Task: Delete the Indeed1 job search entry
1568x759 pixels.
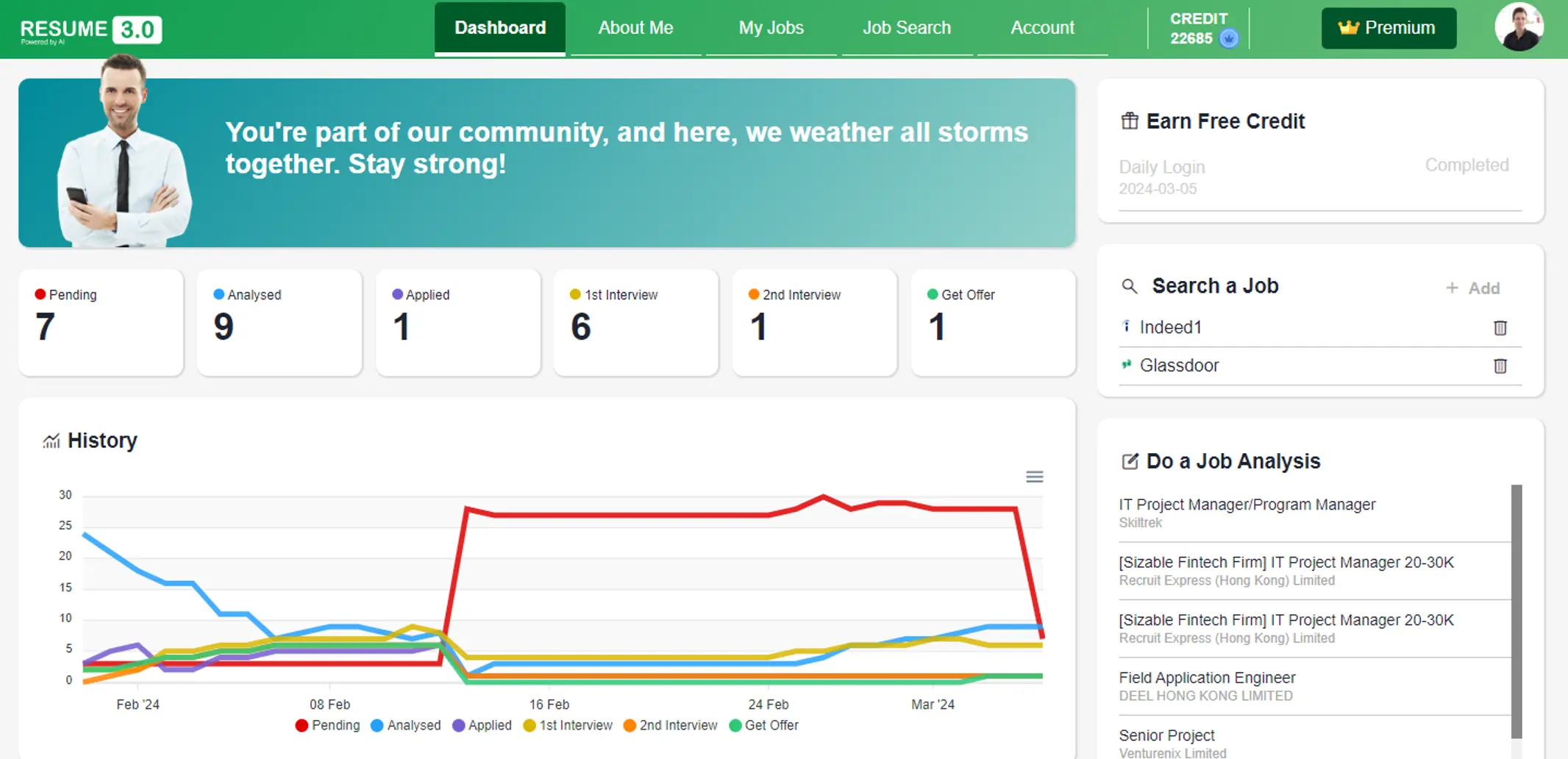Action: pos(1500,328)
